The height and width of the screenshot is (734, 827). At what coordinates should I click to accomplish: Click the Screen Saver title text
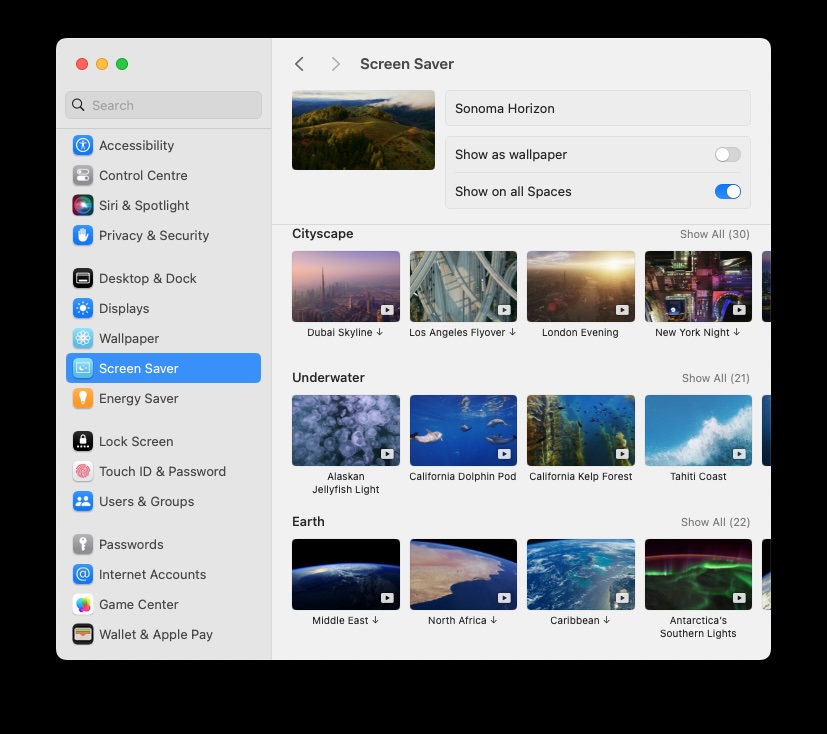[x=407, y=64]
